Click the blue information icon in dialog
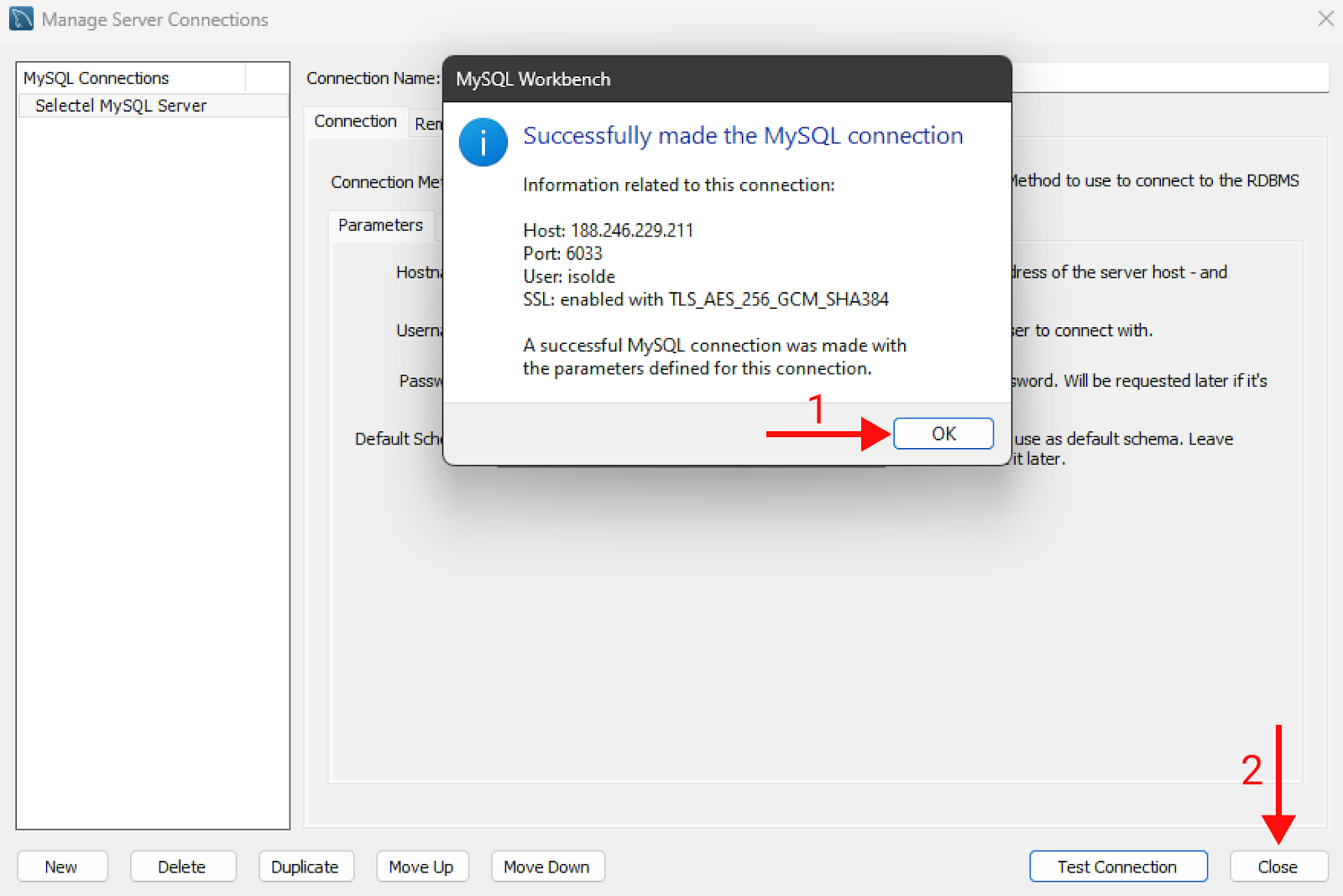The height and width of the screenshot is (896, 1343). (x=483, y=143)
